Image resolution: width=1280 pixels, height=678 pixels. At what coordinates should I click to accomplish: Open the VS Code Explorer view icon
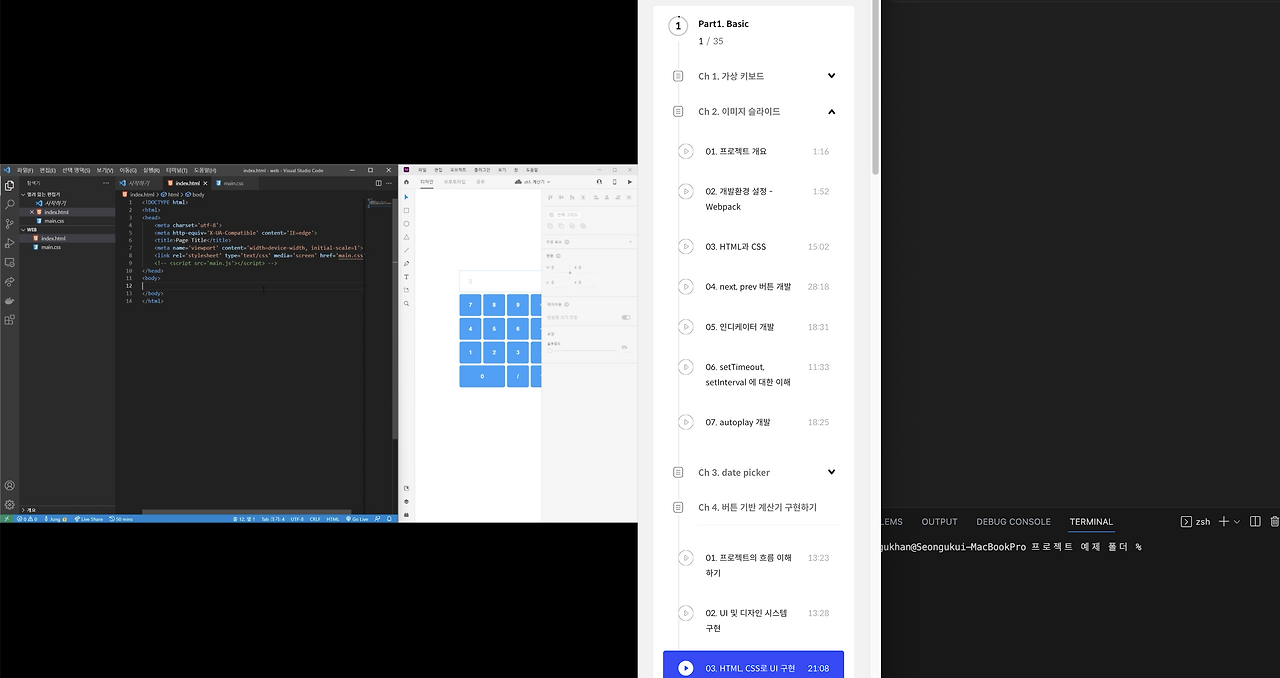[x=9, y=185]
